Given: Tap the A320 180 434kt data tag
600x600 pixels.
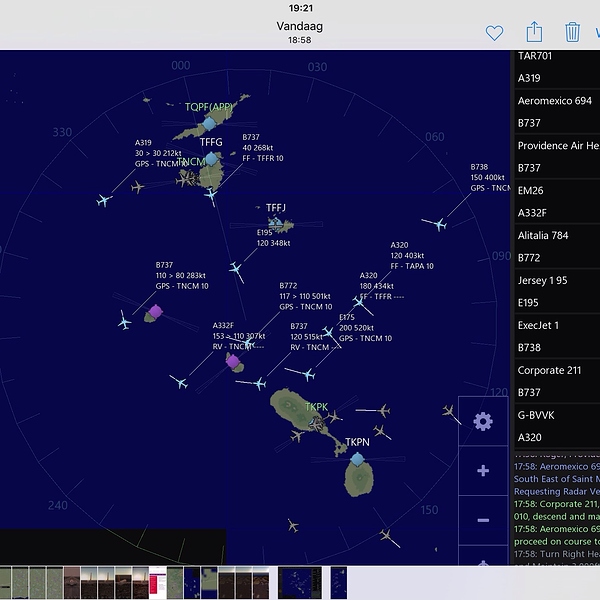Looking at the screenshot, I should pos(381,286).
